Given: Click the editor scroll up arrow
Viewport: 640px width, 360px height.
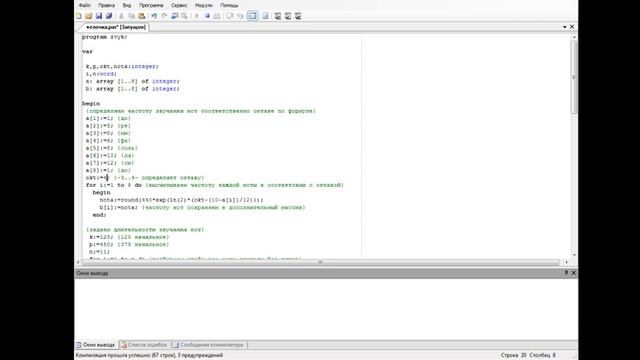Looking at the screenshot, I should point(574,37).
